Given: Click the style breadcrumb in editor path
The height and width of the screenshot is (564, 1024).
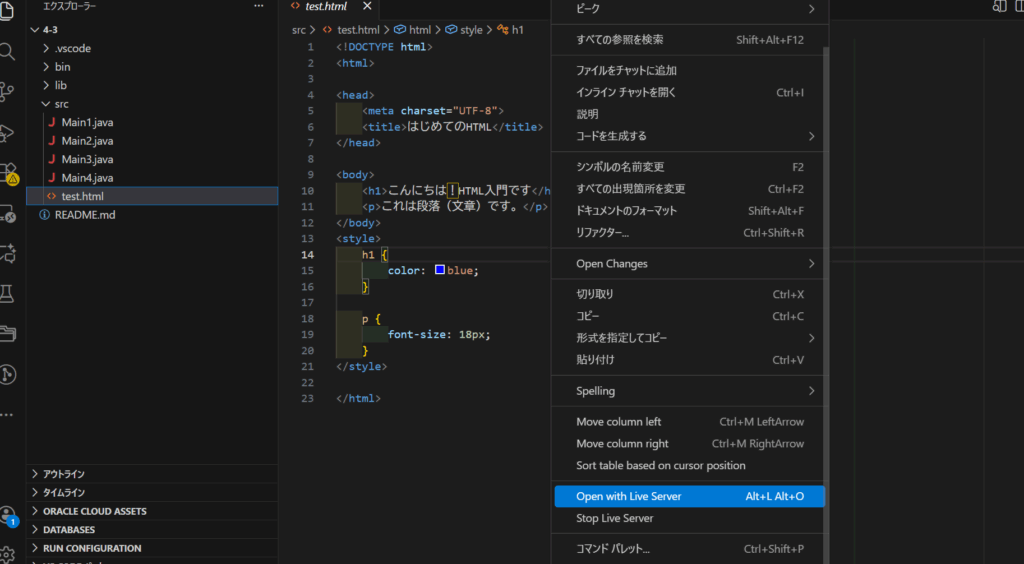Looking at the screenshot, I should coord(470,30).
